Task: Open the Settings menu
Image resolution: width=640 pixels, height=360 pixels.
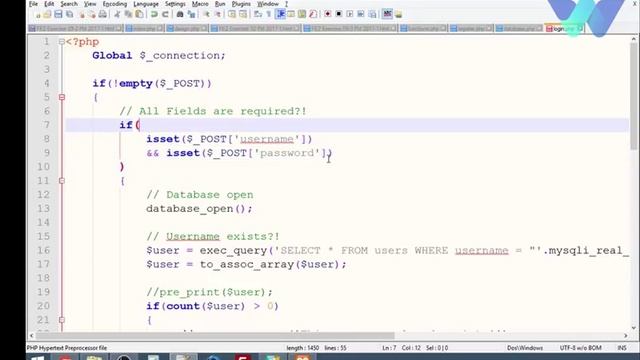Action: (175, 4)
